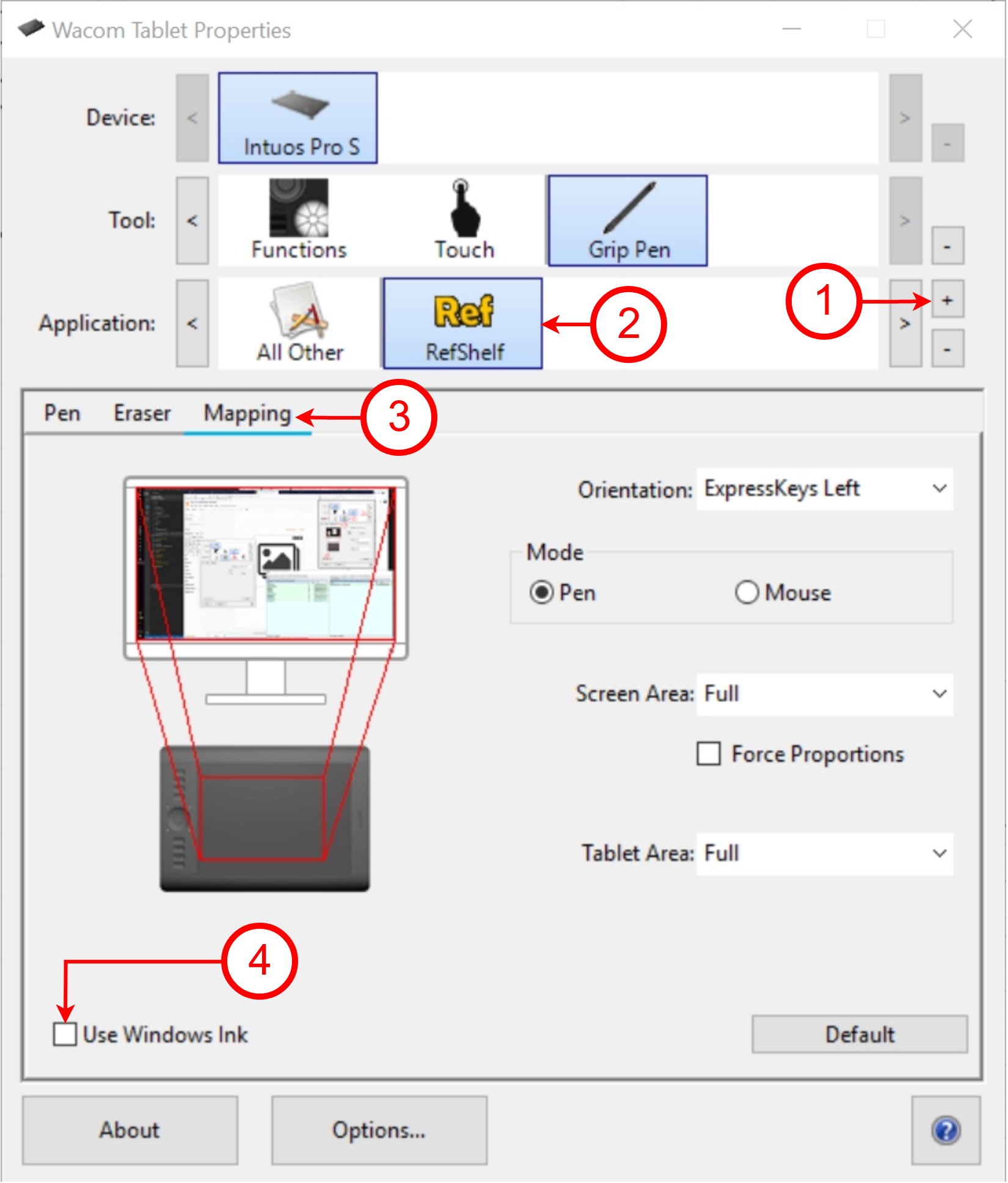1008x1183 pixels.
Task: Switch to the Eraser tab
Action: pos(142,414)
